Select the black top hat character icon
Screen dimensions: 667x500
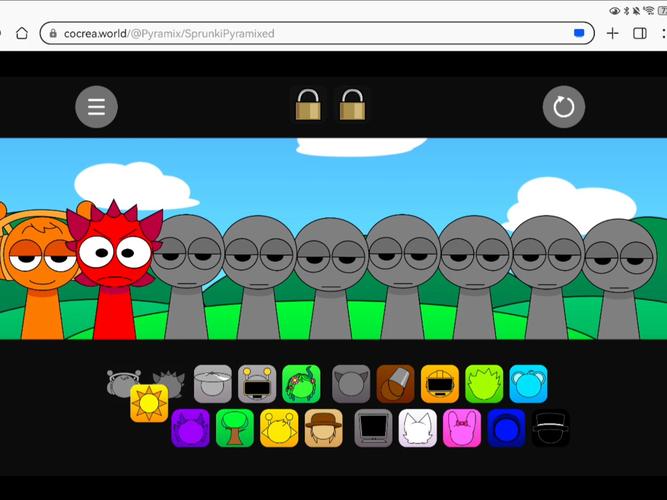[551, 428]
